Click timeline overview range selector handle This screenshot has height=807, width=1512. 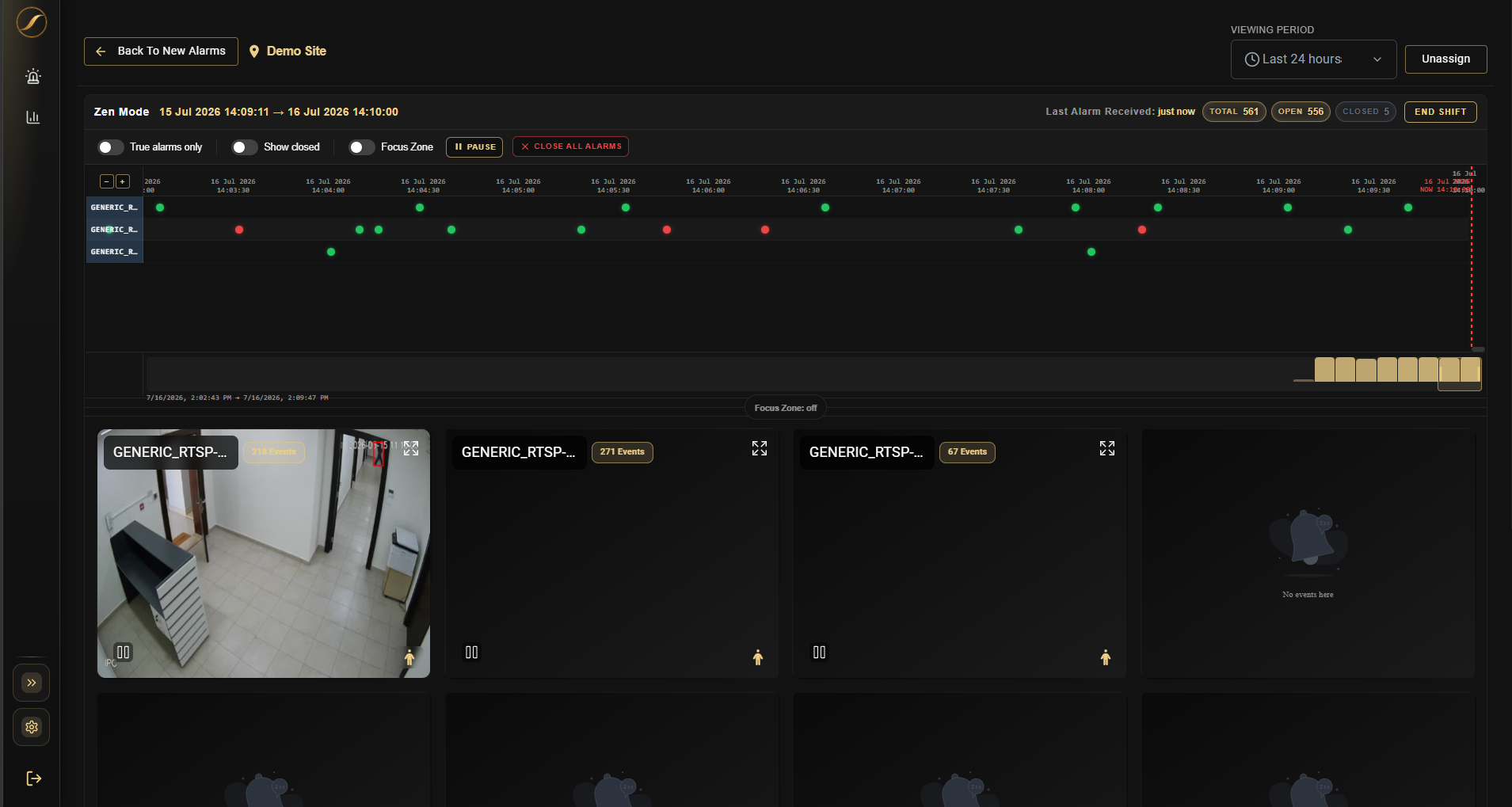1460,374
